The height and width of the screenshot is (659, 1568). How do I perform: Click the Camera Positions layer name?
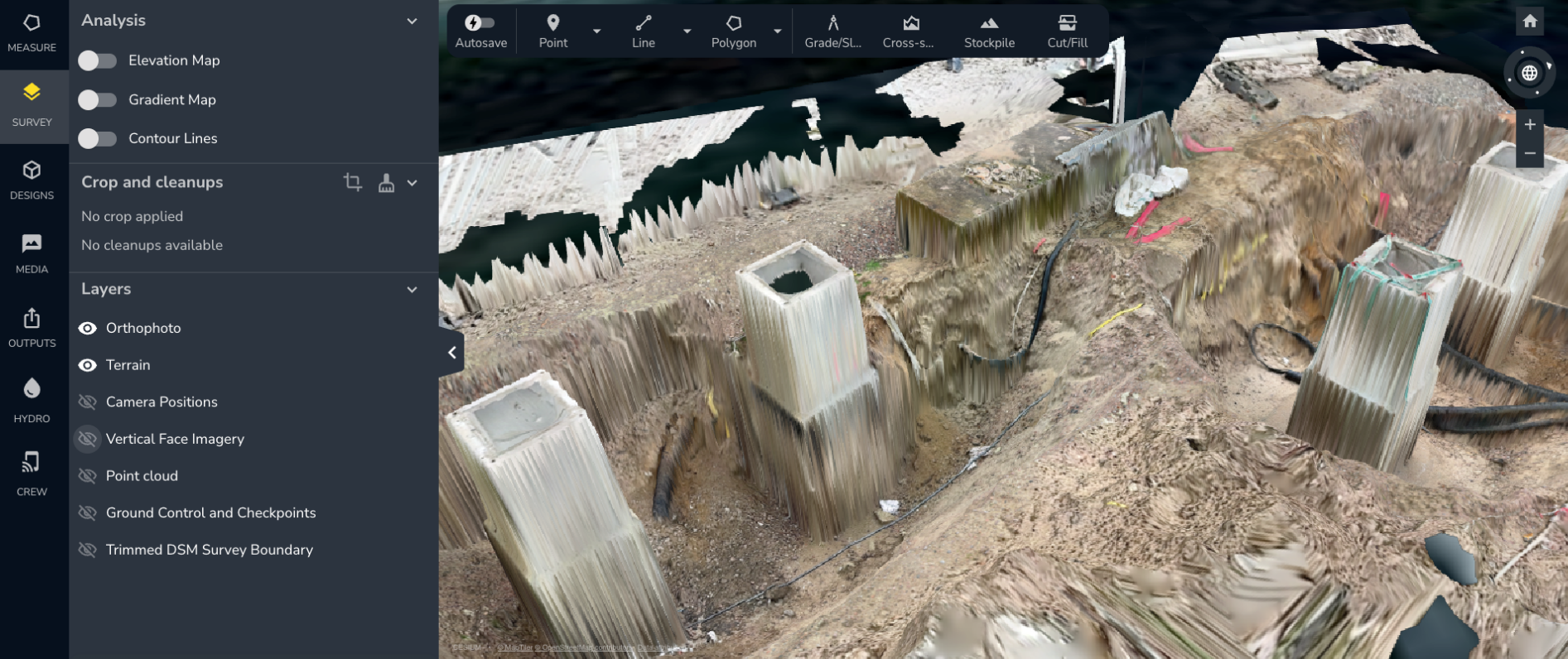pyautogui.click(x=162, y=402)
